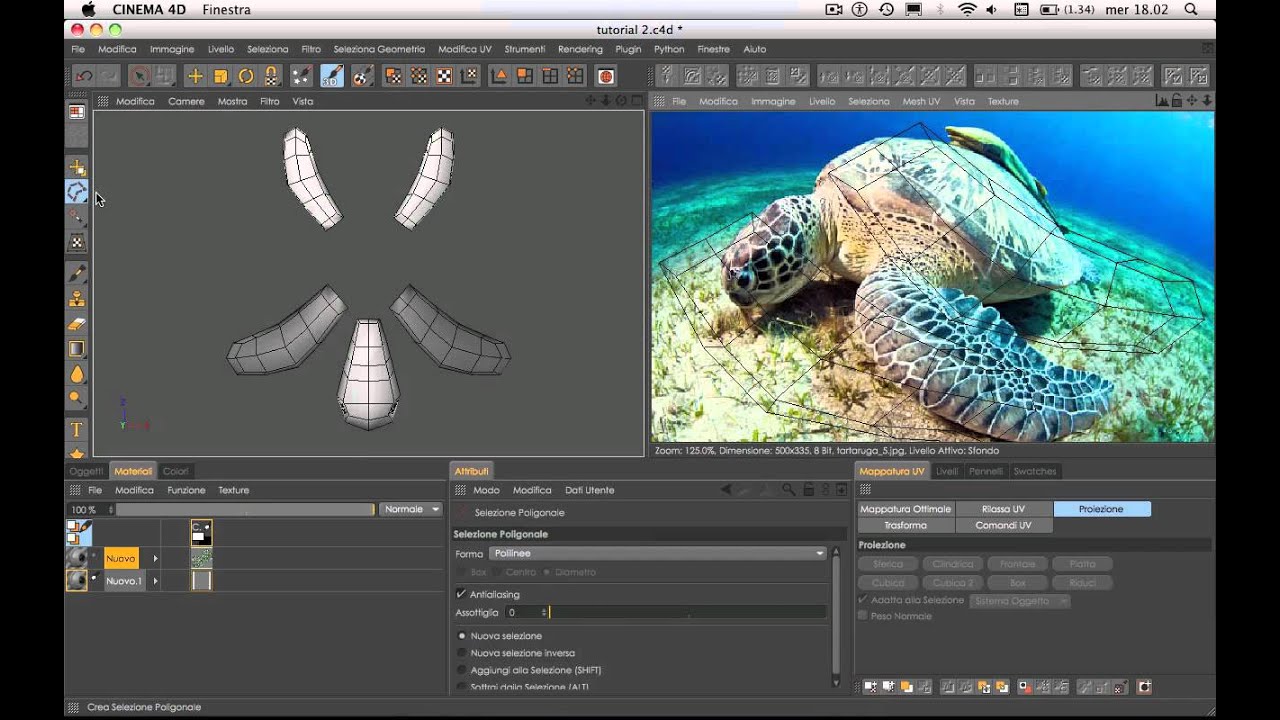The image size is (1280, 720).
Task: Expand the Nuovo material layers arrow
Action: [155, 559]
